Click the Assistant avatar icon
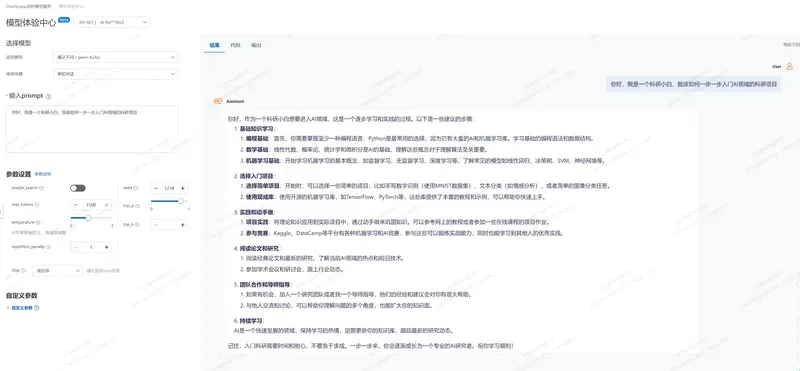The height and width of the screenshot is (371, 800). tap(217, 101)
